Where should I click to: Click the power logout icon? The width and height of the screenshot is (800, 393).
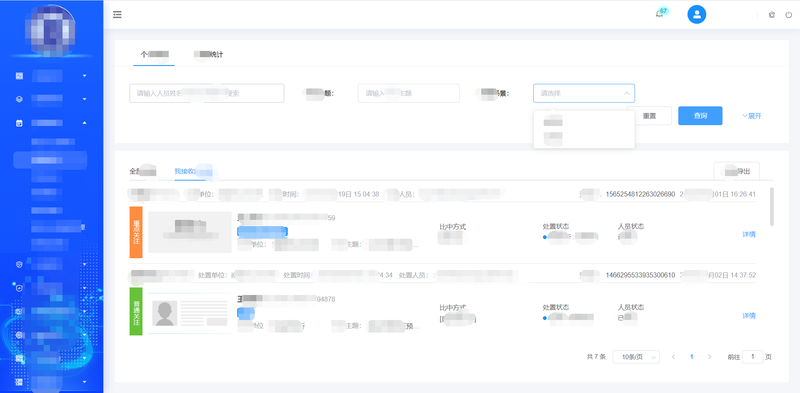[x=789, y=15]
